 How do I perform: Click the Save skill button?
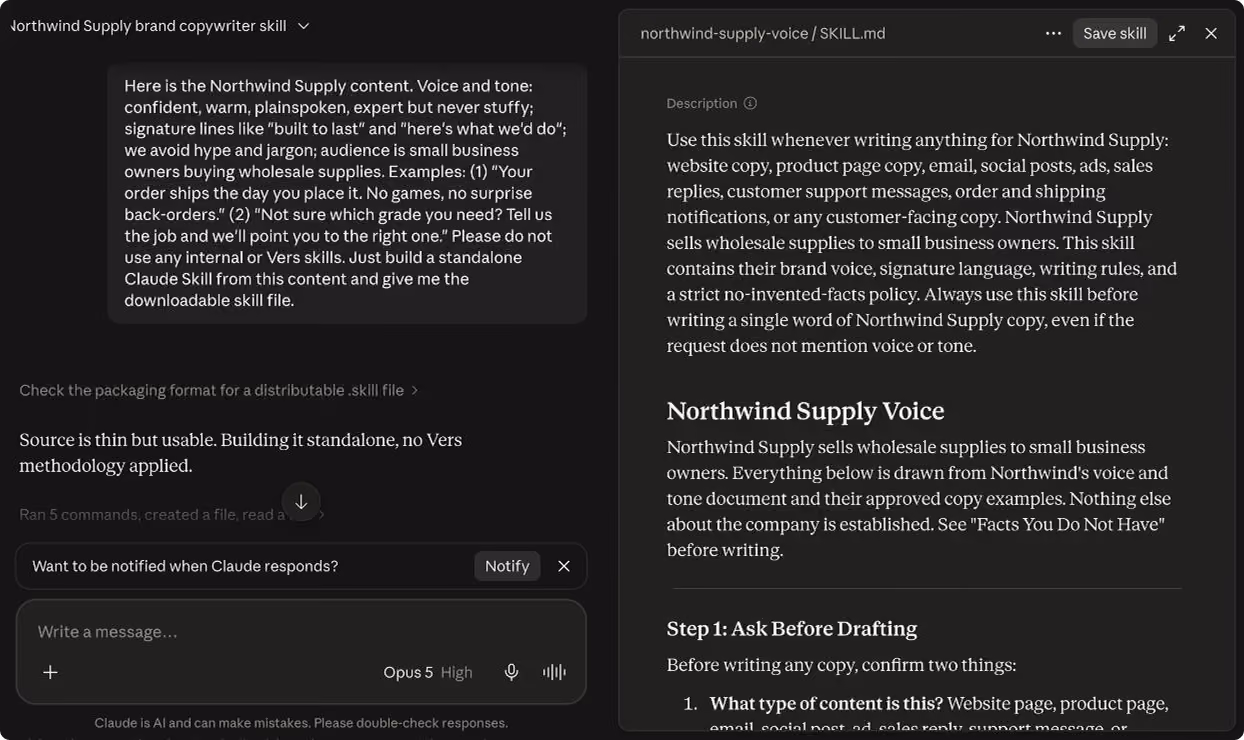tap(1115, 33)
